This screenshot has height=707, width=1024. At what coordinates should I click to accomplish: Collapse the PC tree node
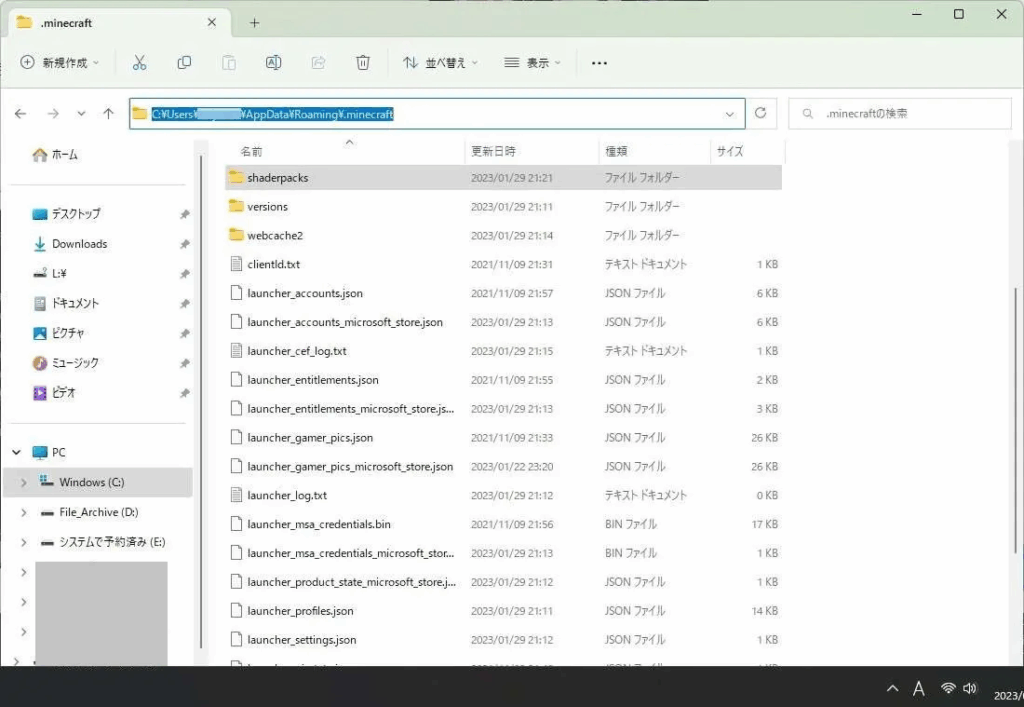(x=16, y=452)
